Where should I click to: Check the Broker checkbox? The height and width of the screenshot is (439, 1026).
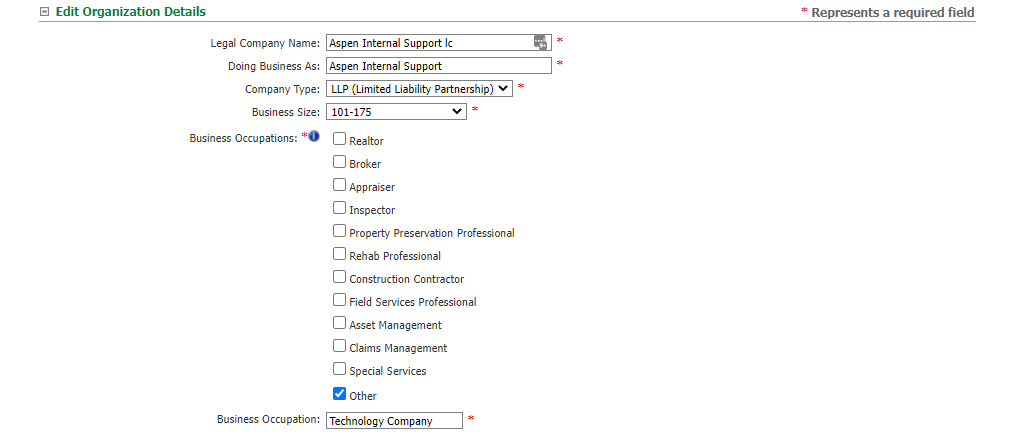pos(339,162)
